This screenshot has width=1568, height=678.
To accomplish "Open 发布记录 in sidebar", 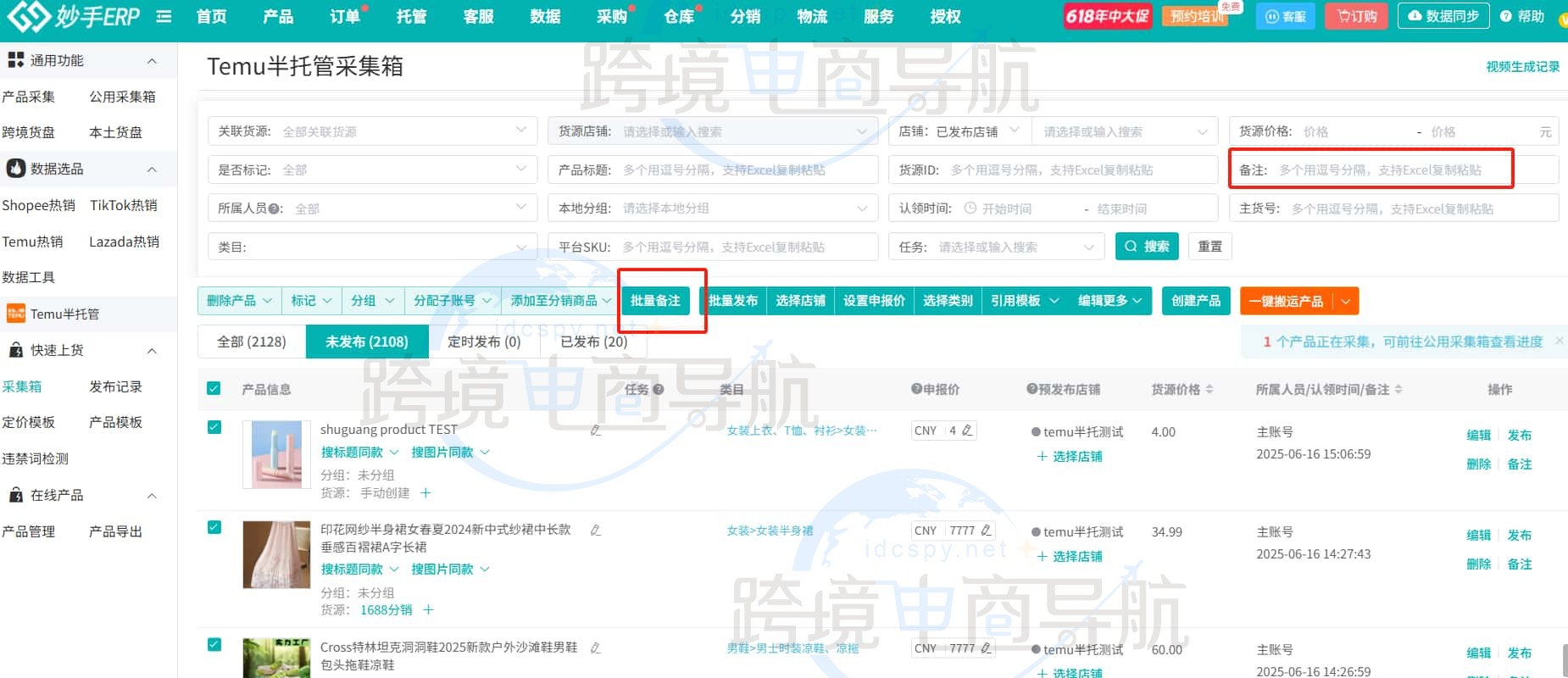I will point(116,386).
